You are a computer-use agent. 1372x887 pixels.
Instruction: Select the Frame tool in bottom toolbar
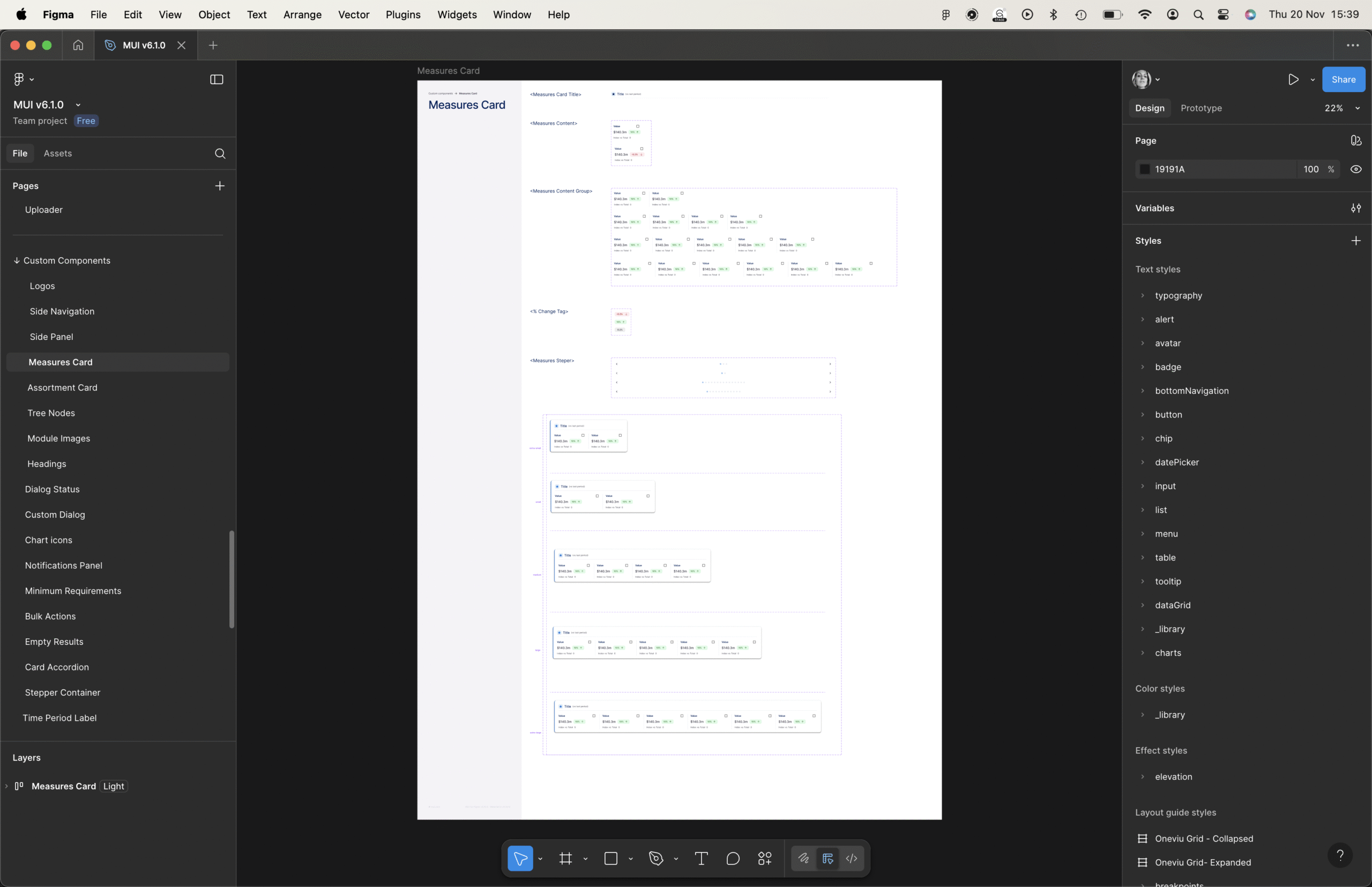pos(565,858)
